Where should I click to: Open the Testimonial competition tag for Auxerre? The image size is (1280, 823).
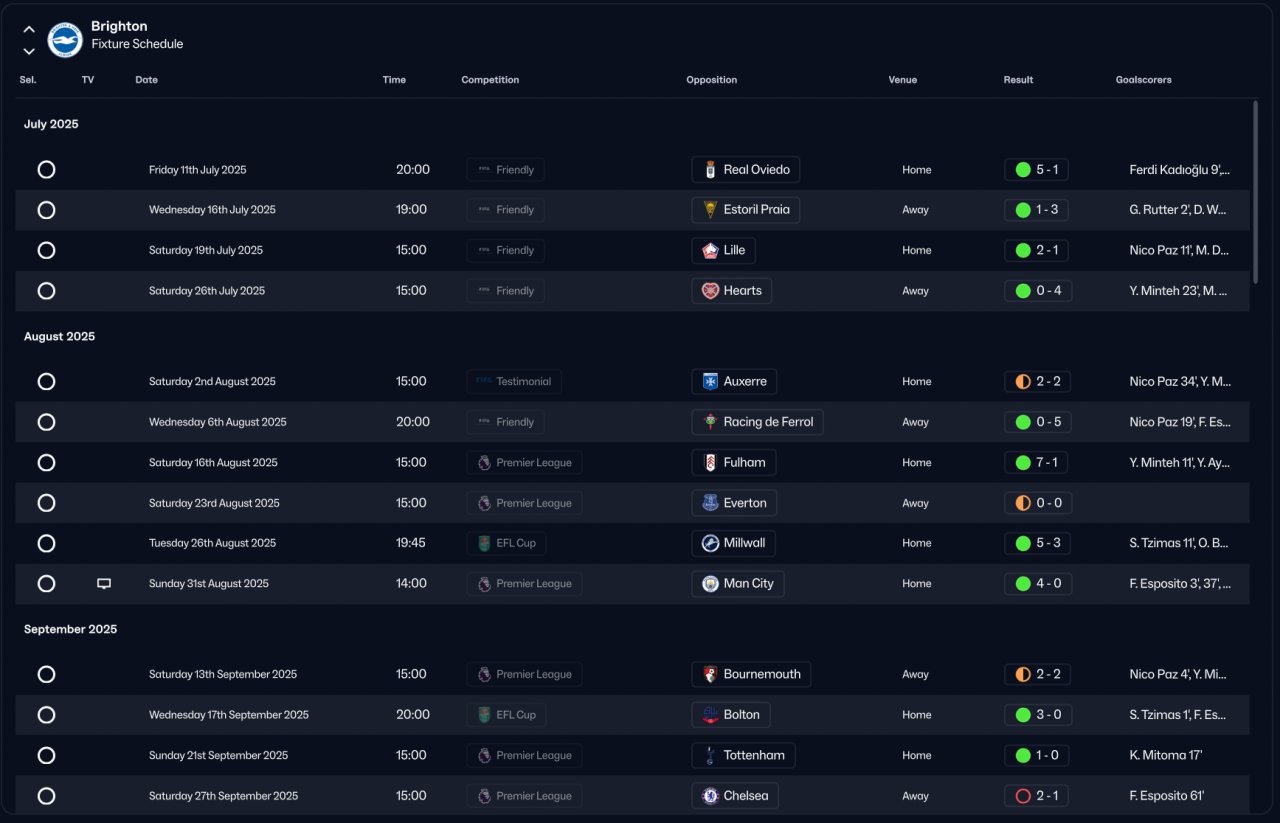point(514,382)
